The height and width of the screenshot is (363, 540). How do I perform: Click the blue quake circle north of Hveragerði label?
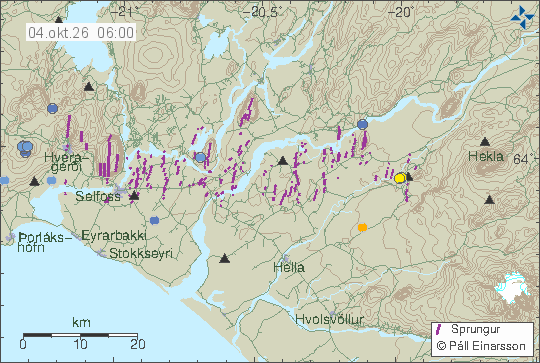52,108
